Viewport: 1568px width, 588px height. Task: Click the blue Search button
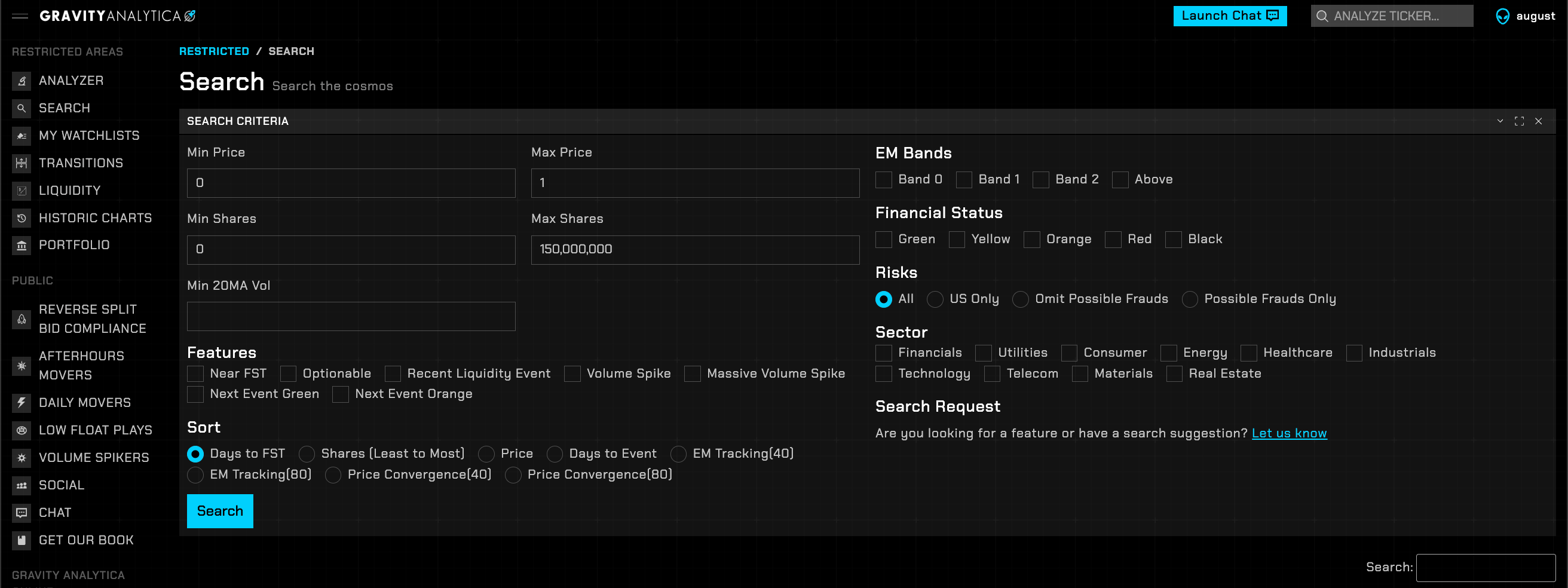220,512
